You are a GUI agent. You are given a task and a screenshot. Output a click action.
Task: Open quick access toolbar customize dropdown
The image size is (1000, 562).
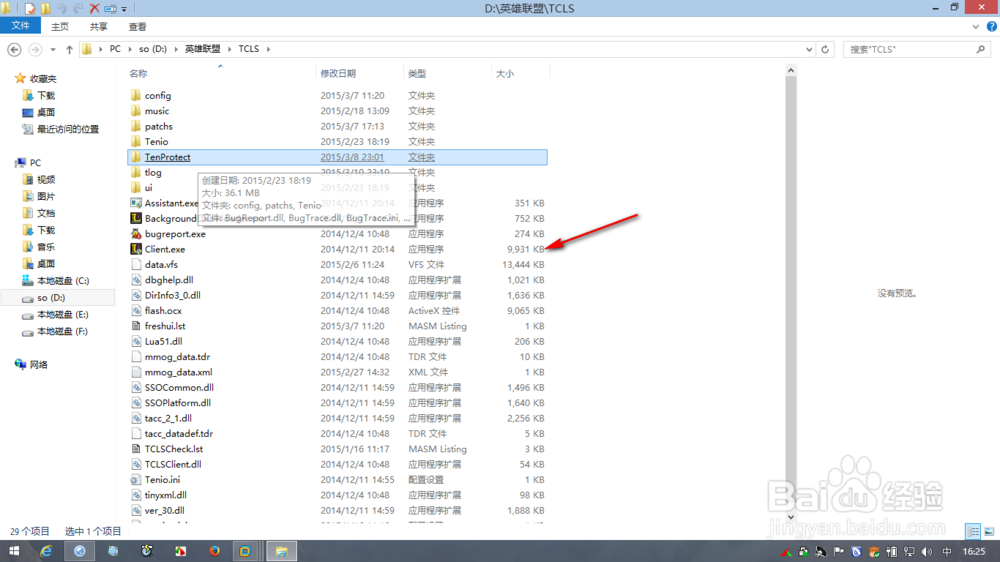coord(124,9)
